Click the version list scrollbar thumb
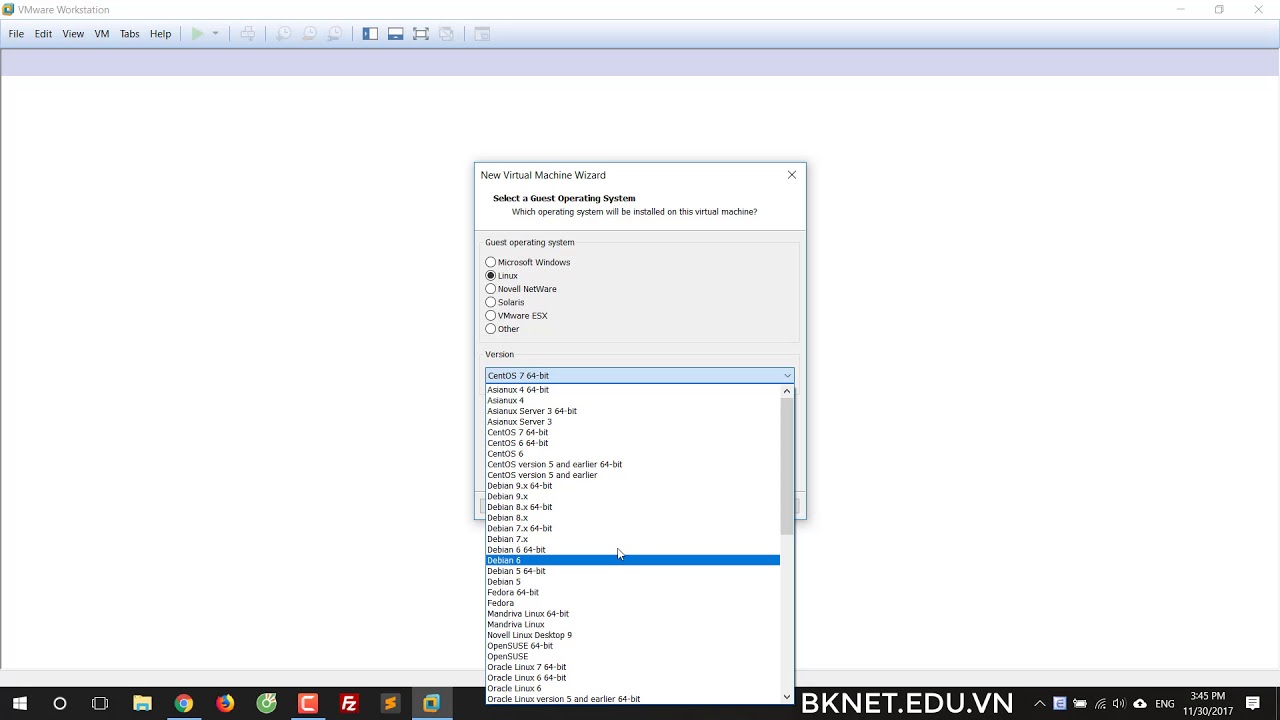Screen dimensions: 1280x720 [x=787, y=465]
